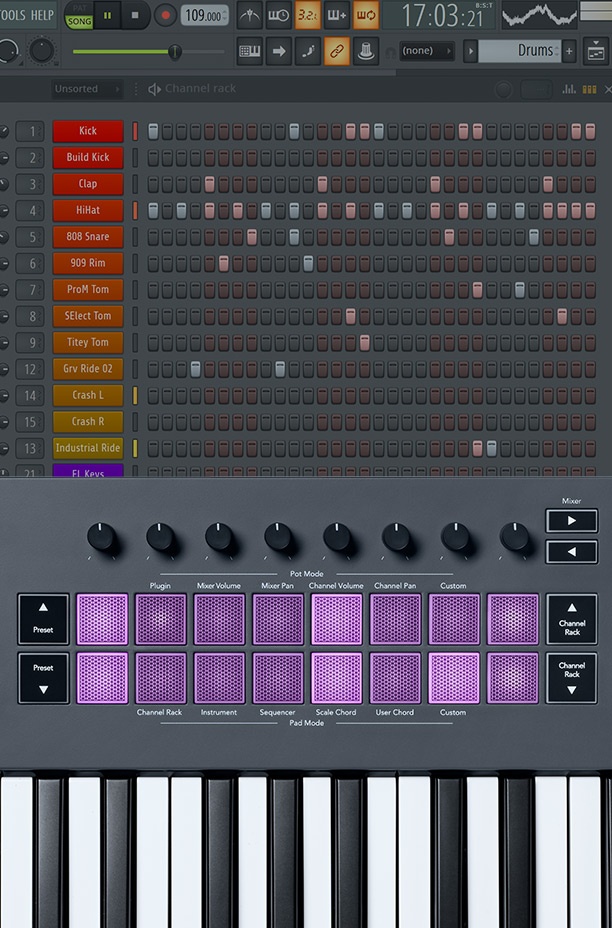Click the Mixer right arrow button on keyboard
This screenshot has width=612, height=928.
(x=571, y=521)
